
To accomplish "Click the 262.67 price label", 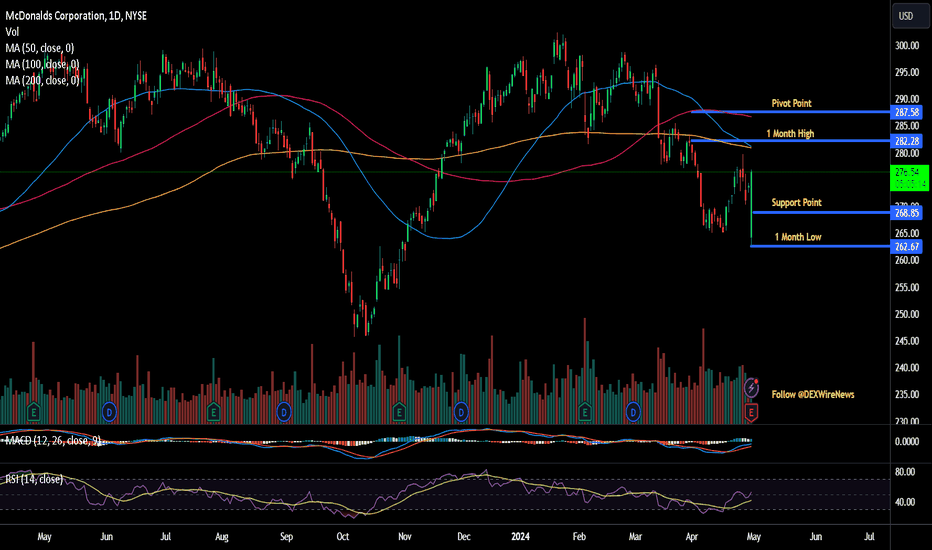I will point(906,246).
